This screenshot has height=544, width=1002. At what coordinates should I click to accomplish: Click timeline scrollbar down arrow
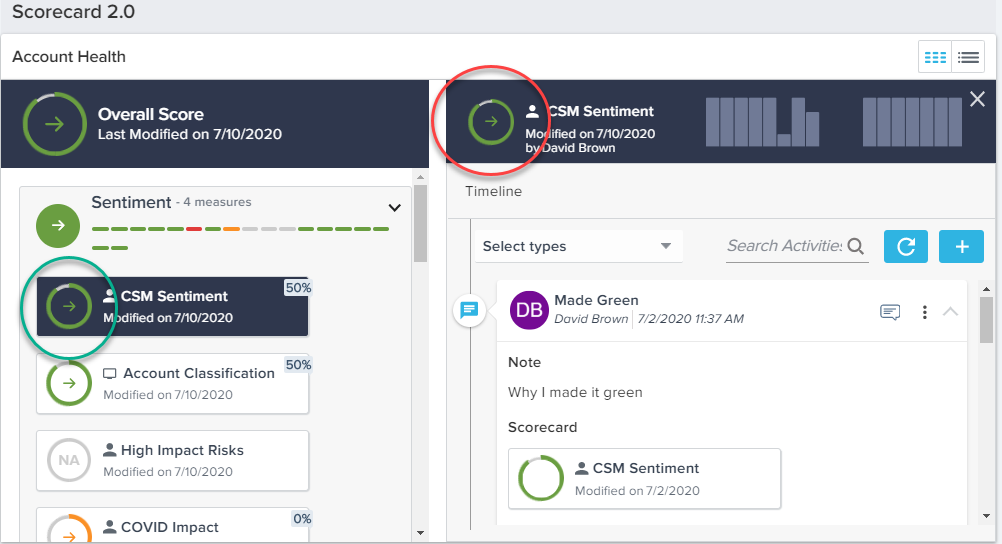point(986,515)
